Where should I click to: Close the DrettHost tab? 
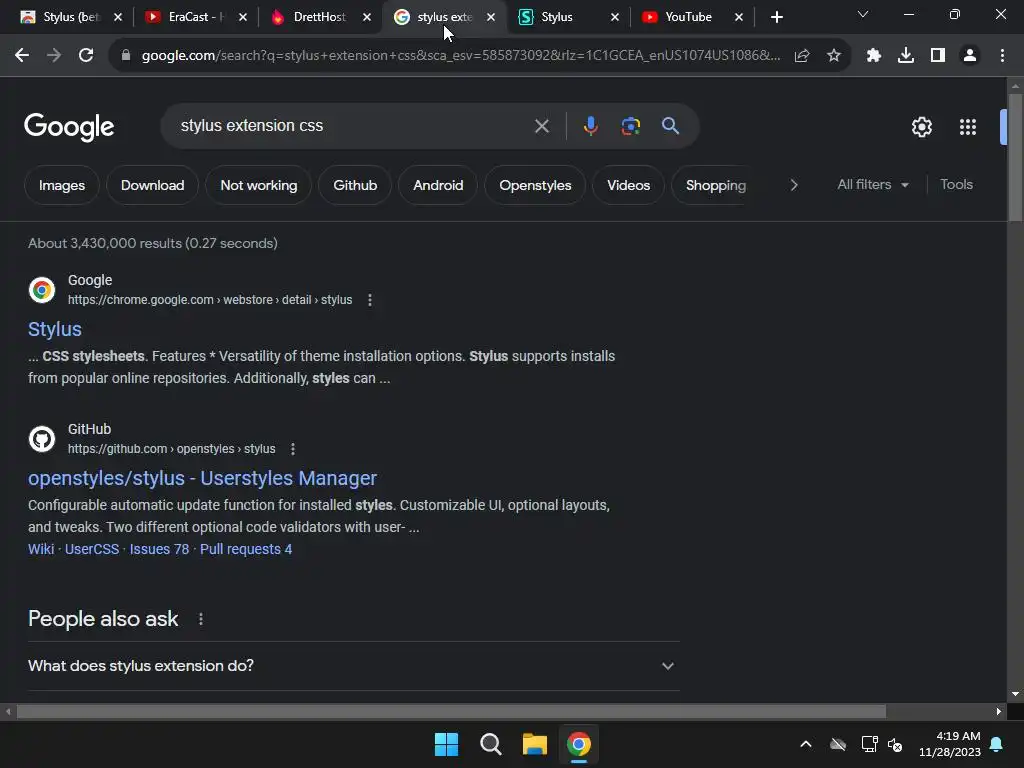click(367, 17)
